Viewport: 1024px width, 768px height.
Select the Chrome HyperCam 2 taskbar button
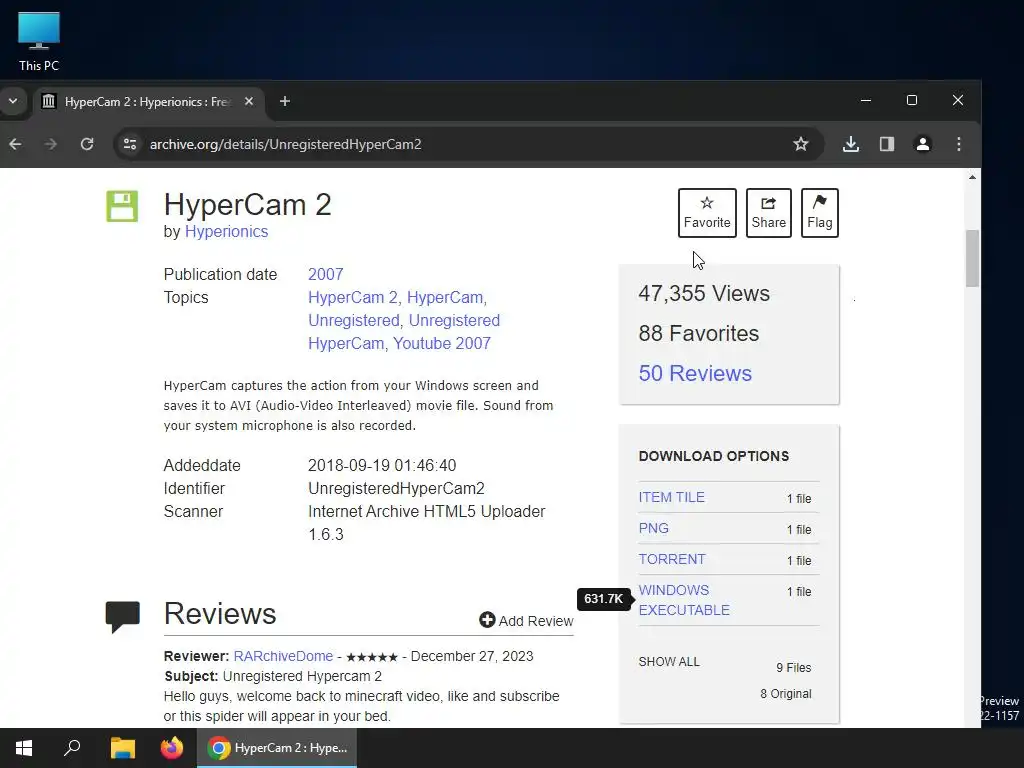click(277, 748)
